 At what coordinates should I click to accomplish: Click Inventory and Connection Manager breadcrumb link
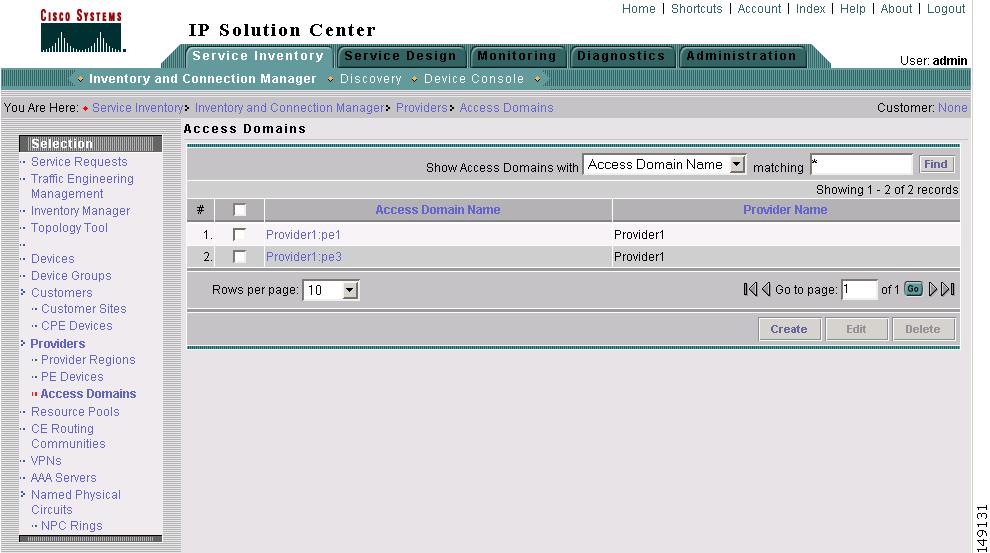289,108
